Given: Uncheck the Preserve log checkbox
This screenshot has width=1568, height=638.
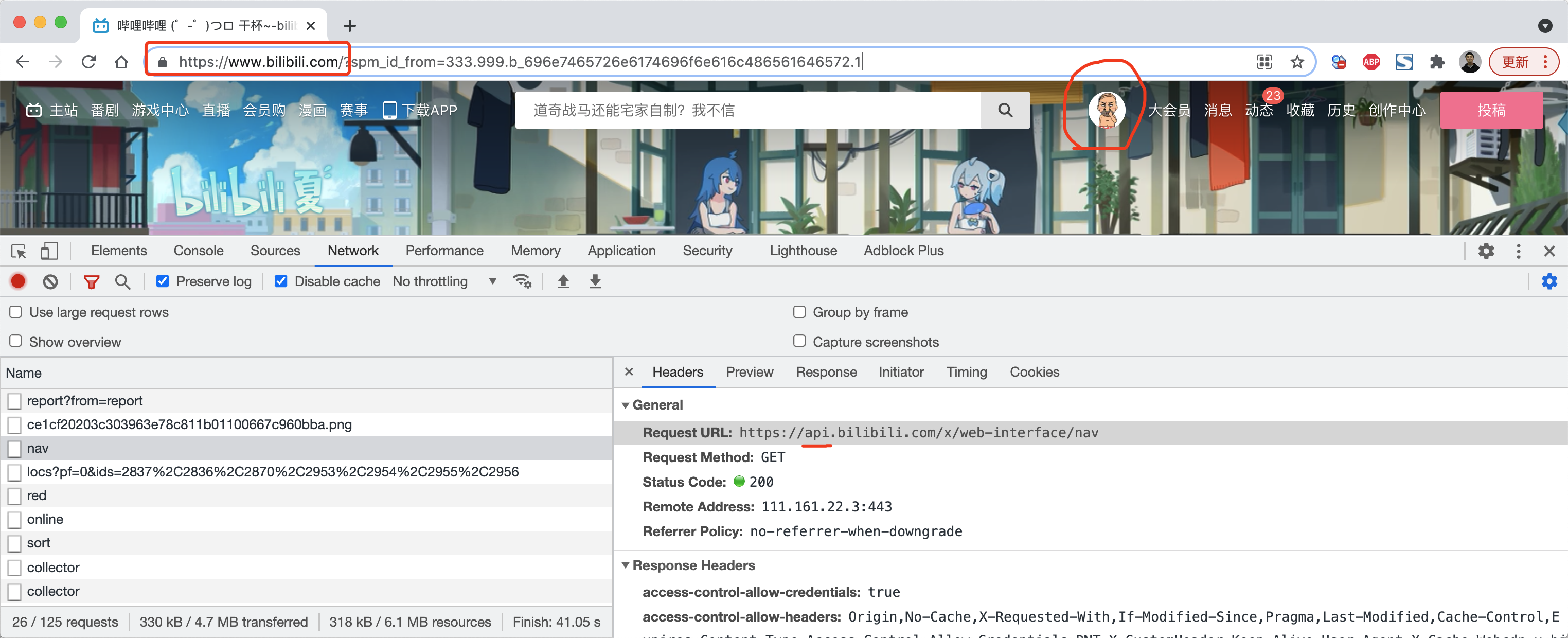Looking at the screenshot, I should [163, 281].
